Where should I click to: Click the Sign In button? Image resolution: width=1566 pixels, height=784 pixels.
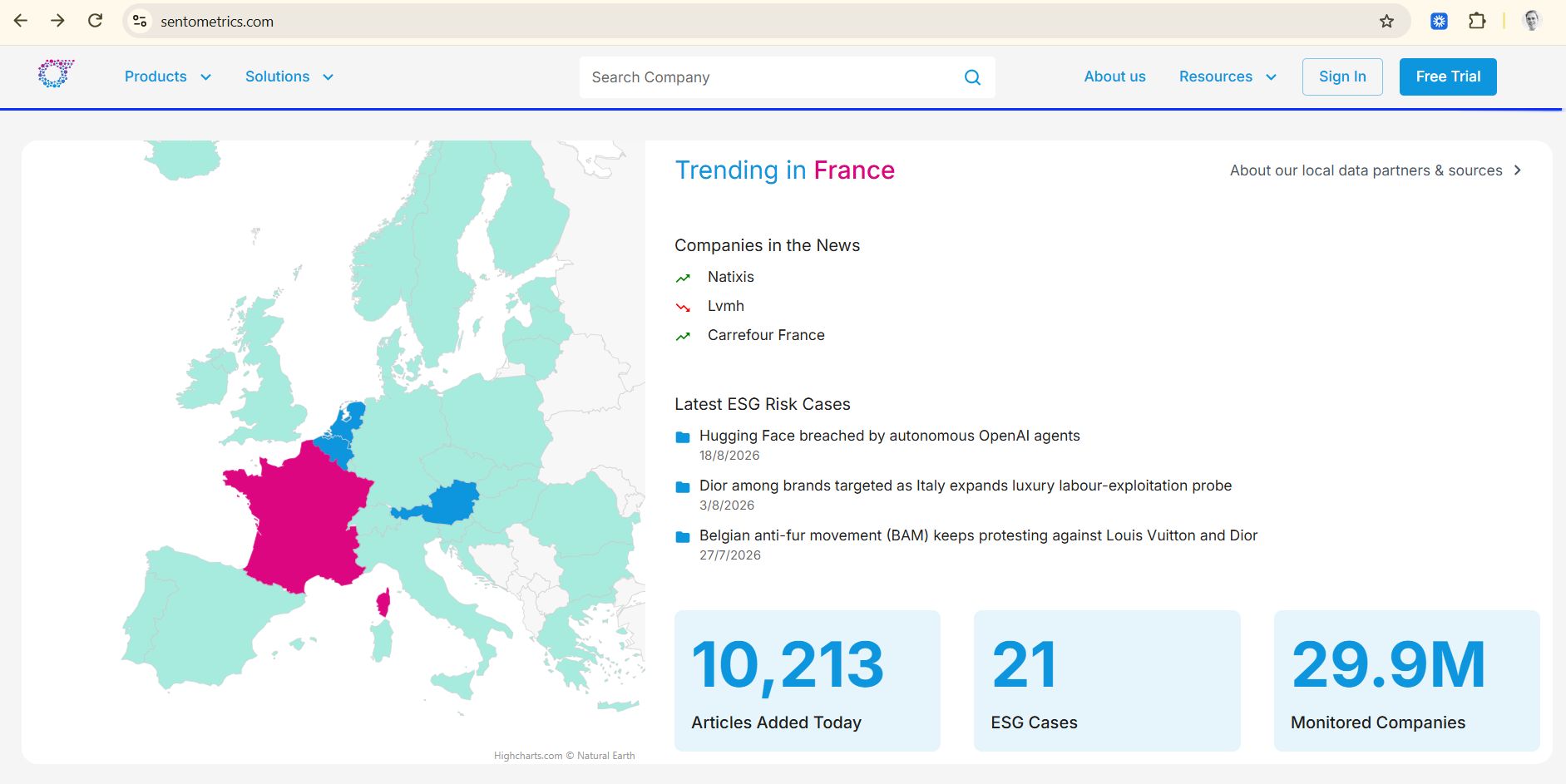click(x=1342, y=76)
